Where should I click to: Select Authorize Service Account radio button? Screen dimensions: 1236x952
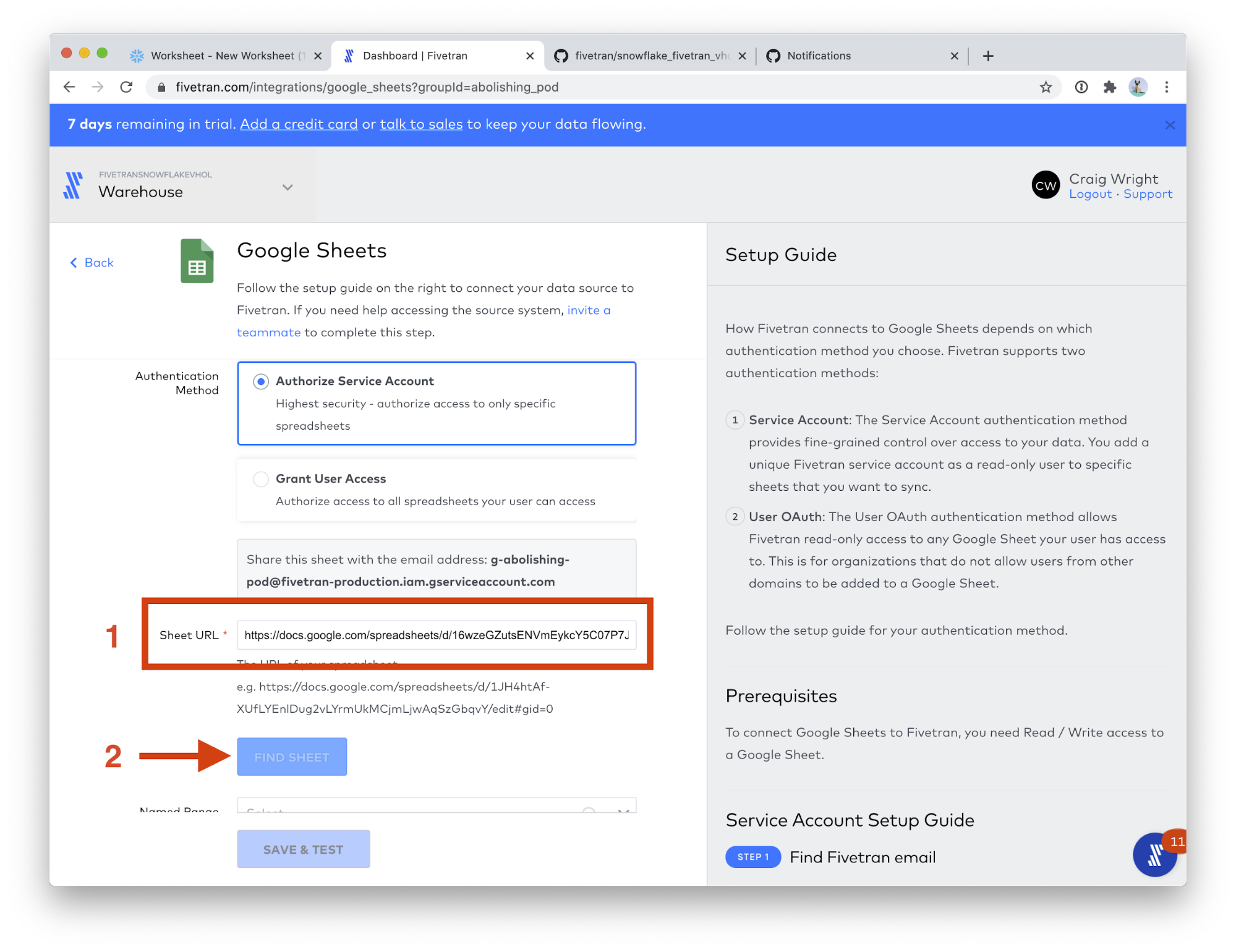[261, 381]
